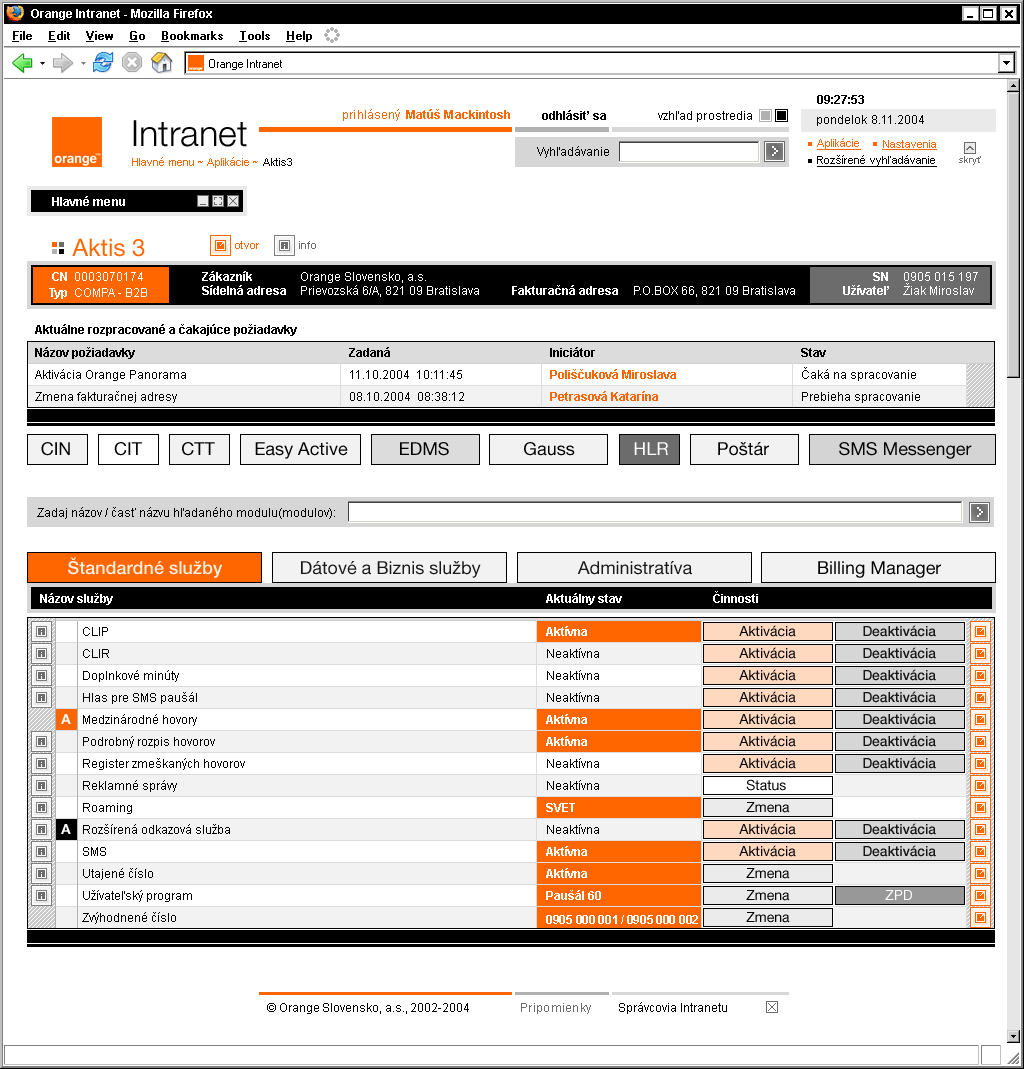The image size is (1024, 1069).
Task: Select the light grey environment theme swatch
Action: pos(766,115)
